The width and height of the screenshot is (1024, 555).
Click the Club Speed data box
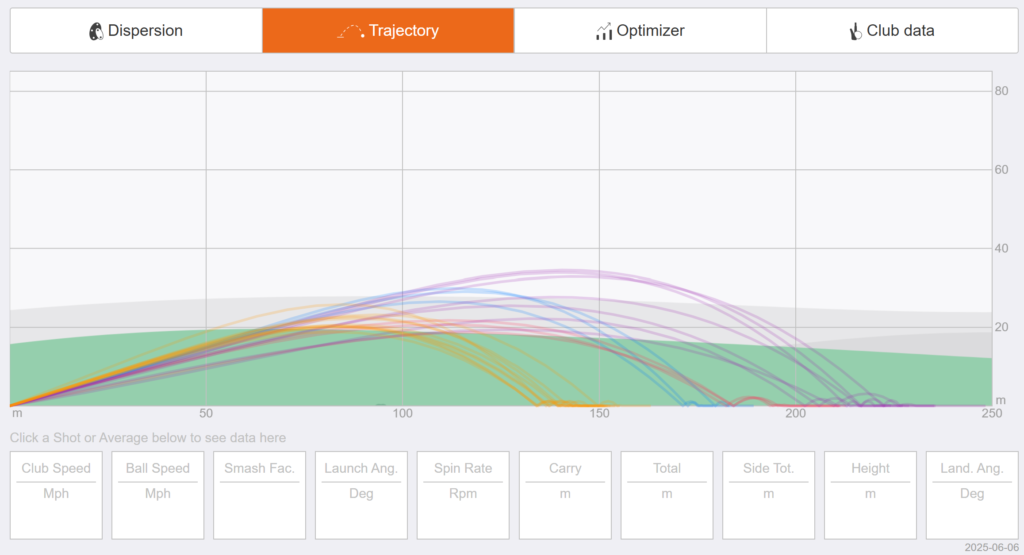click(56, 495)
